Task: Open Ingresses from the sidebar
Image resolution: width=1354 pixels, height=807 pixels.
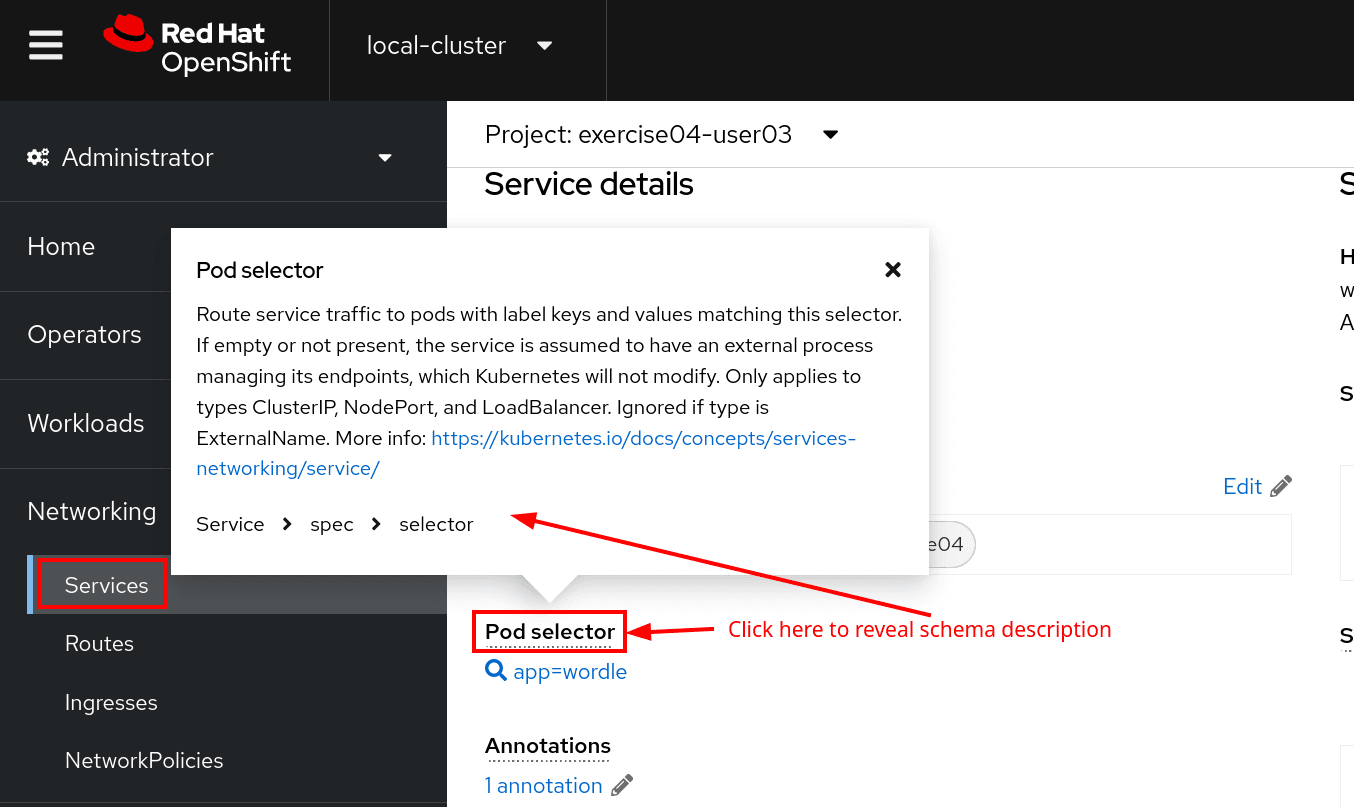Action: [x=111, y=703]
